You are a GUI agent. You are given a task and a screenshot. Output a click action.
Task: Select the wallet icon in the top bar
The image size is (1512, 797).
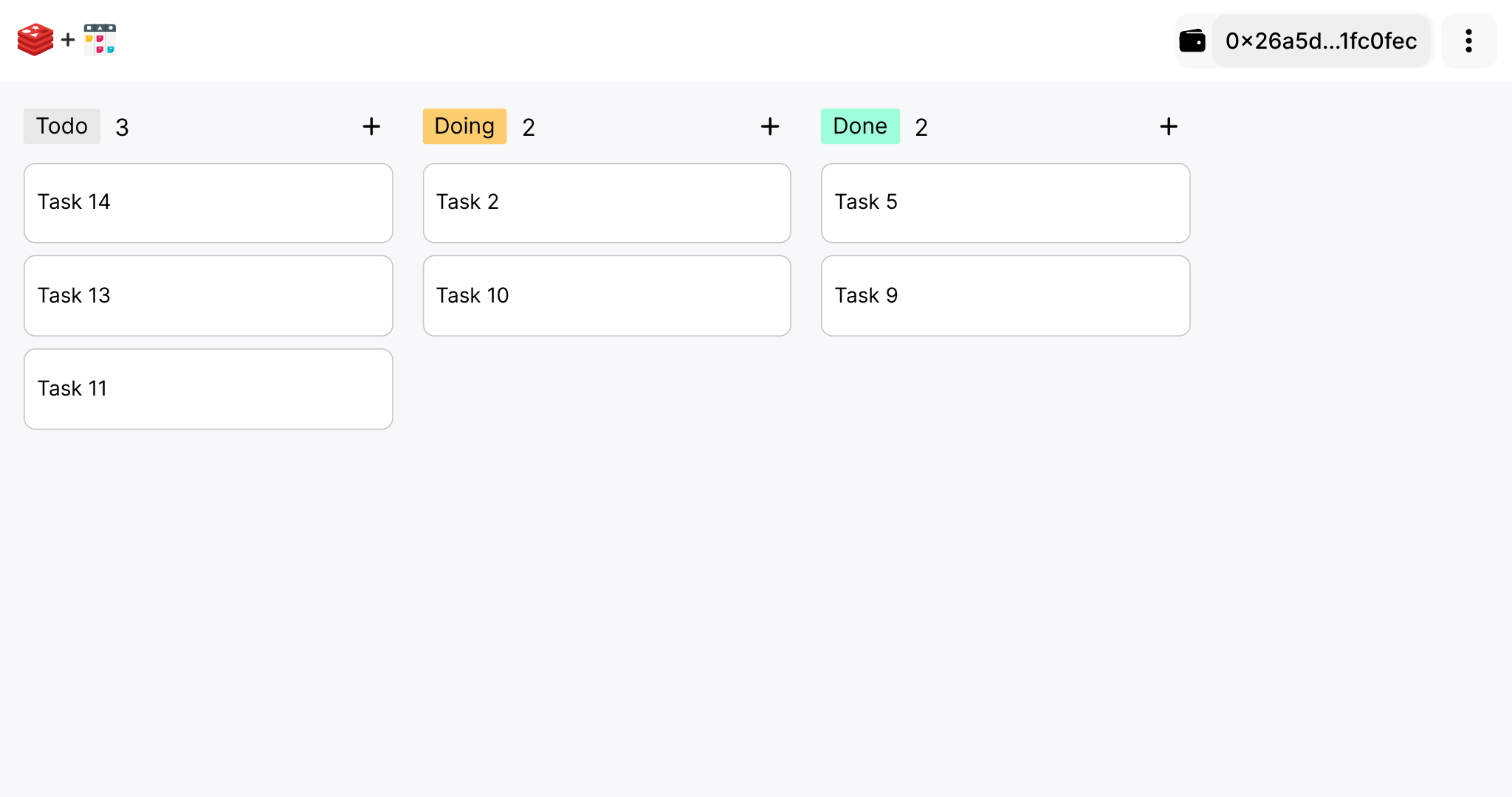(x=1193, y=41)
